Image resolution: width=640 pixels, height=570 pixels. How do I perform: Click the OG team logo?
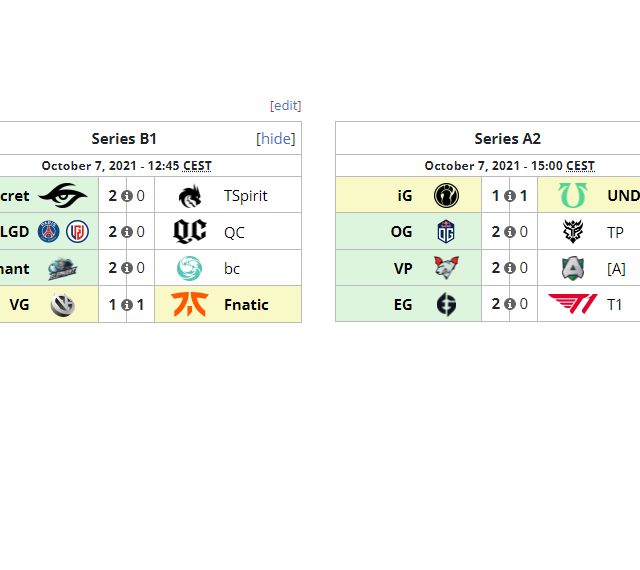pos(446,232)
